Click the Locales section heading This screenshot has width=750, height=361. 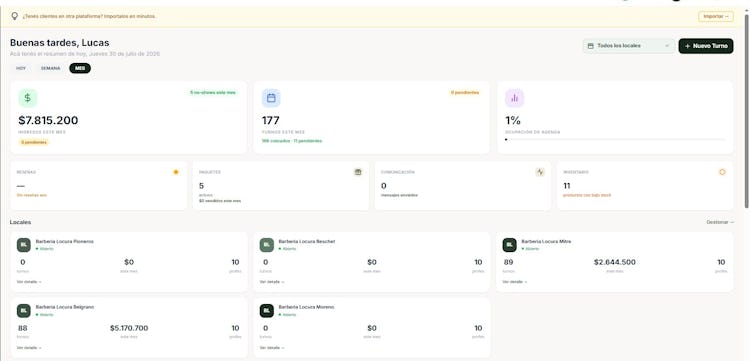click(20, 222)
